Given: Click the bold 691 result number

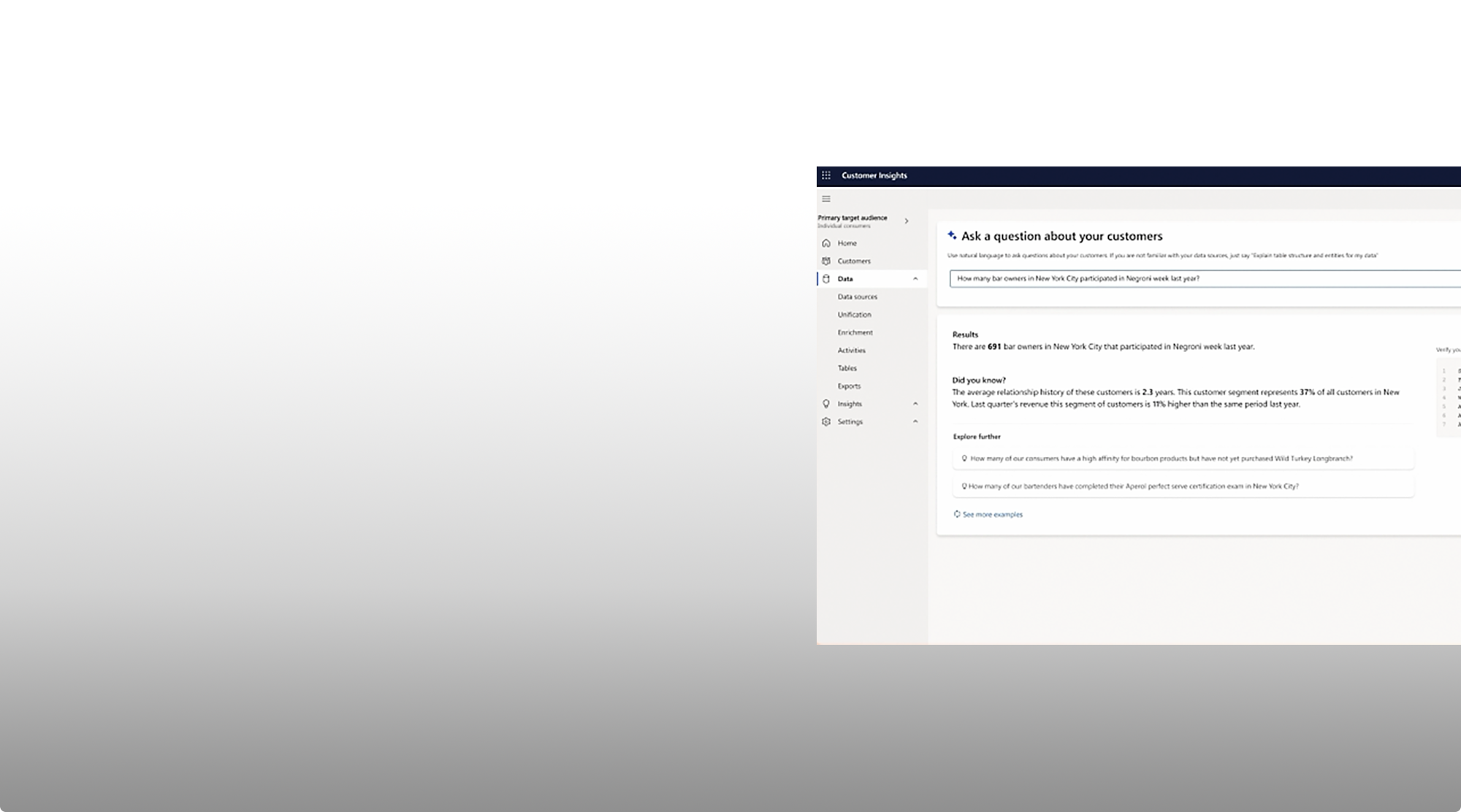Looking at the screenshot, I should (x=994, y=347).
